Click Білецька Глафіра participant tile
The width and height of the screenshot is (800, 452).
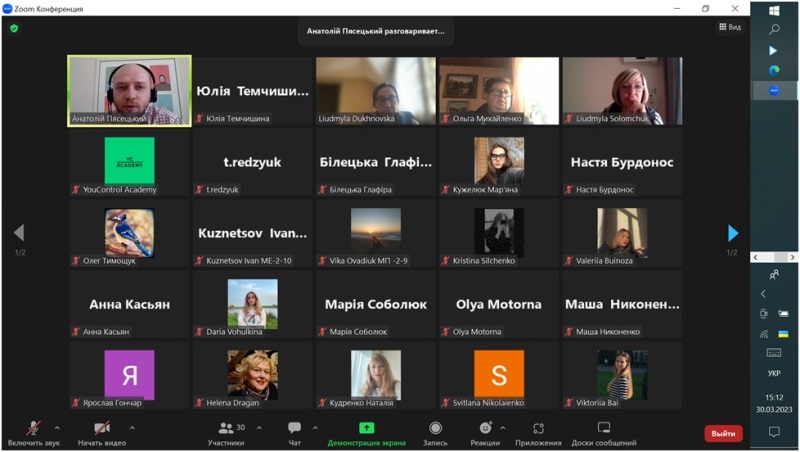(x=376, y=162)
